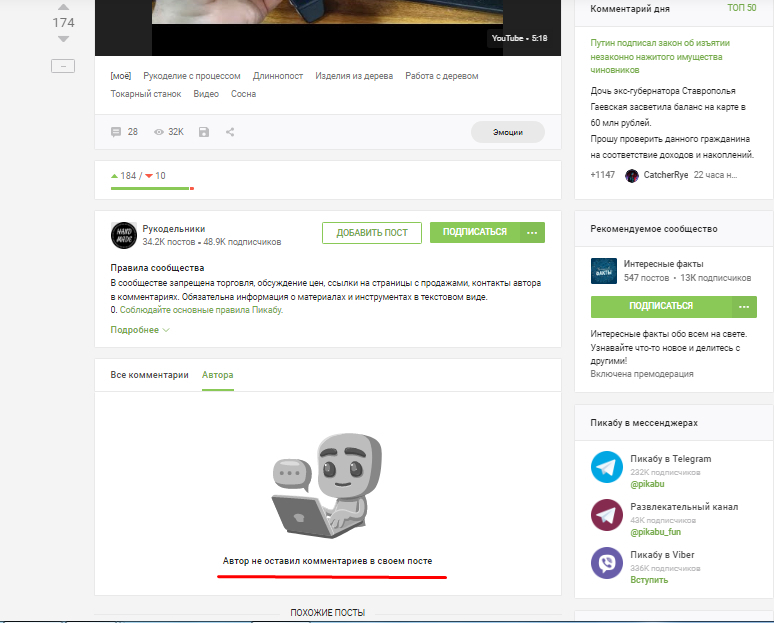Subscribe to the Интересные факты community
Image resolution: width=774 pixels, height=623 pixels.
coord(661,307)
